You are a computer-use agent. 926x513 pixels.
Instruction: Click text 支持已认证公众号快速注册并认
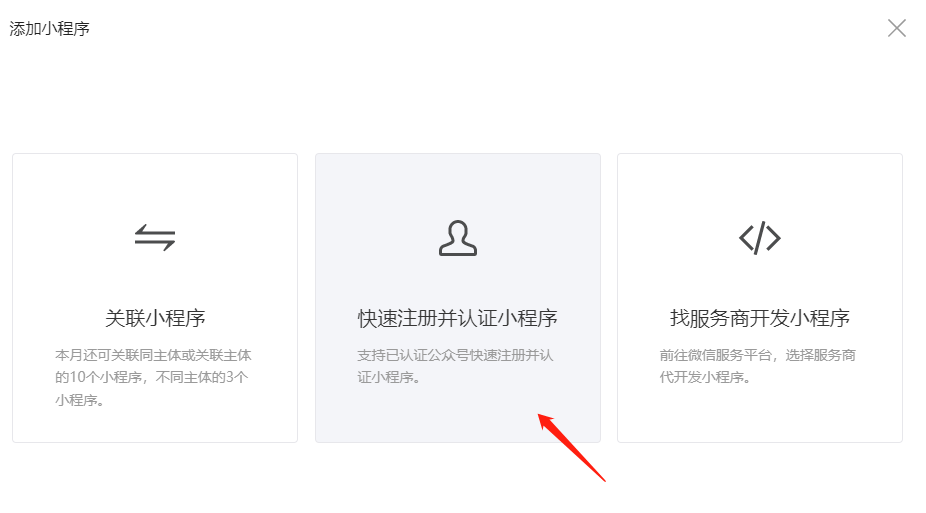pos(455,355)
